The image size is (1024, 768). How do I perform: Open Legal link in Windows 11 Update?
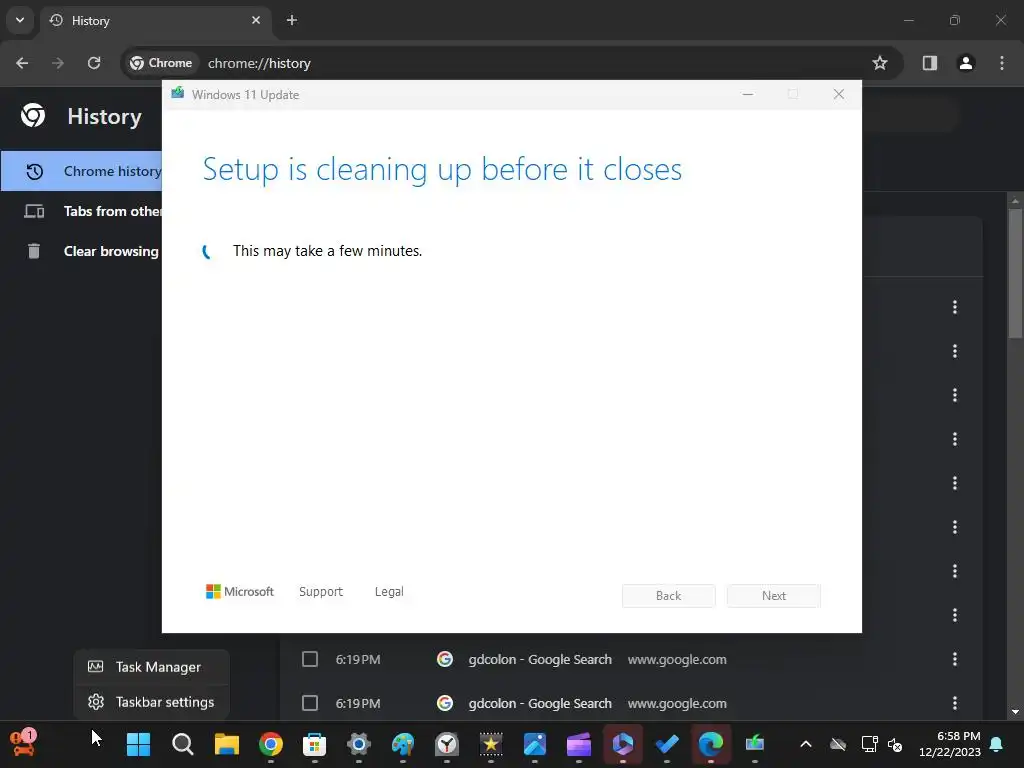389,592
